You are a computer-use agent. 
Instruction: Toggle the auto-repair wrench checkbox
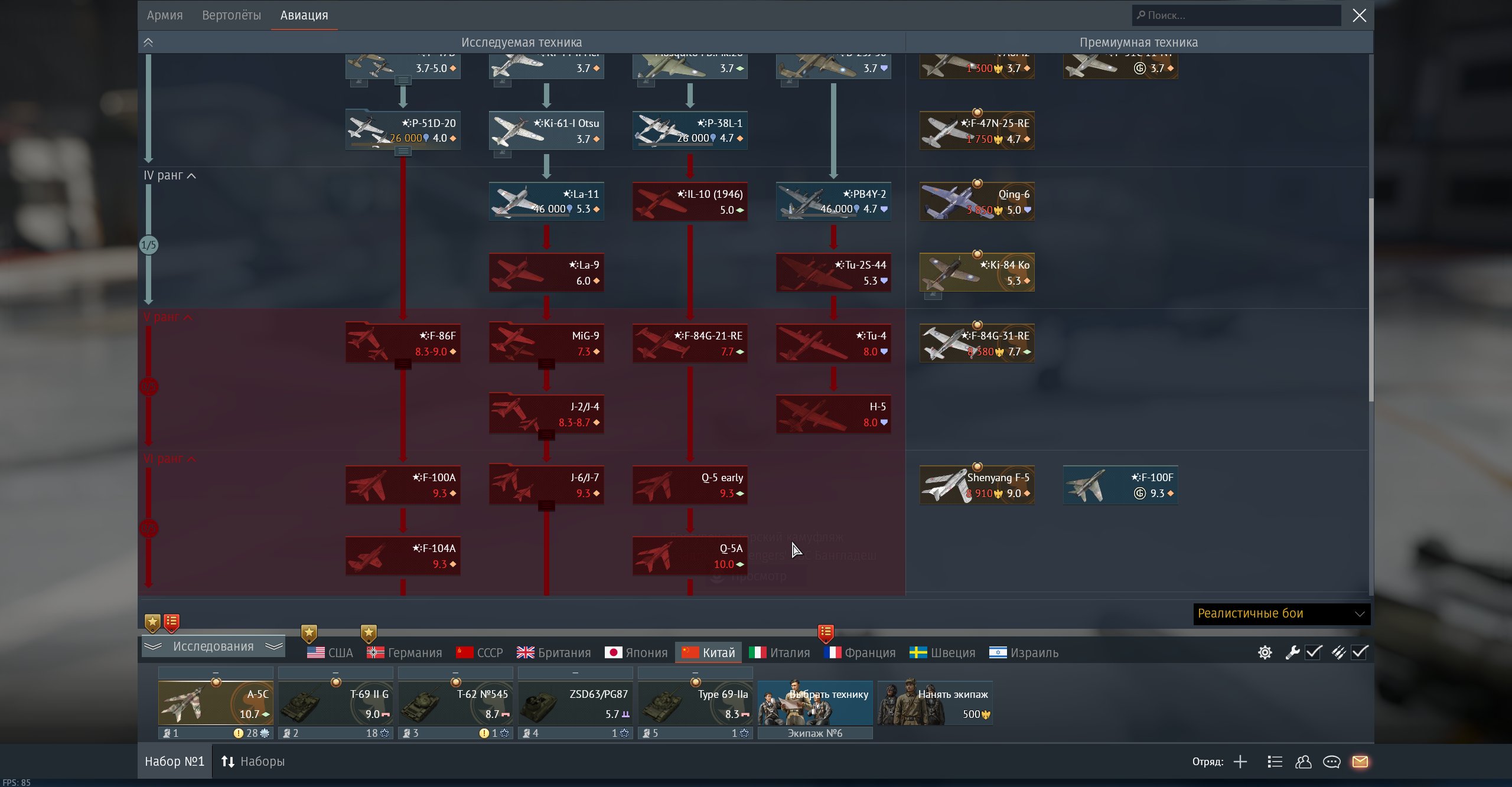[x=1314, y=652]
